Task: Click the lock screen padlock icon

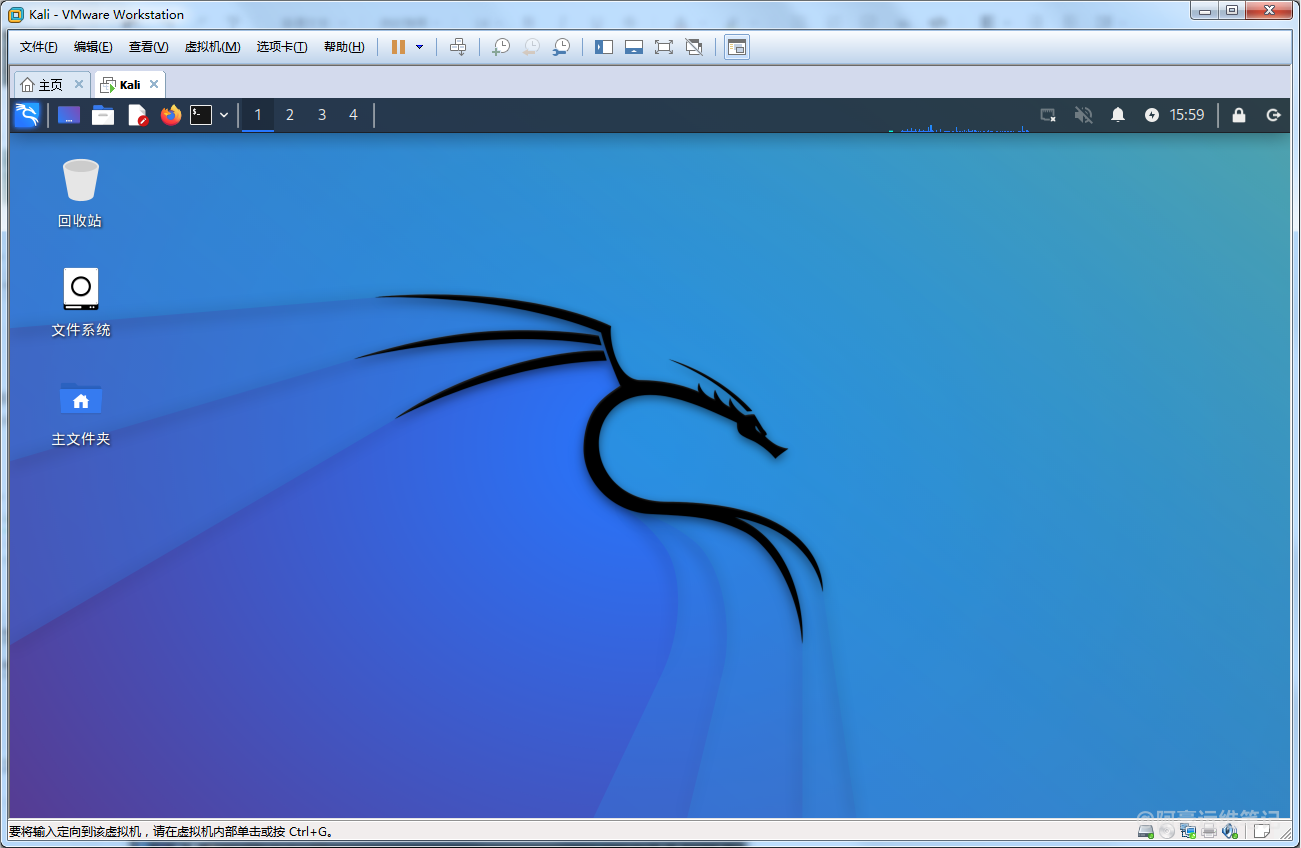Action: coord(1239,115)
